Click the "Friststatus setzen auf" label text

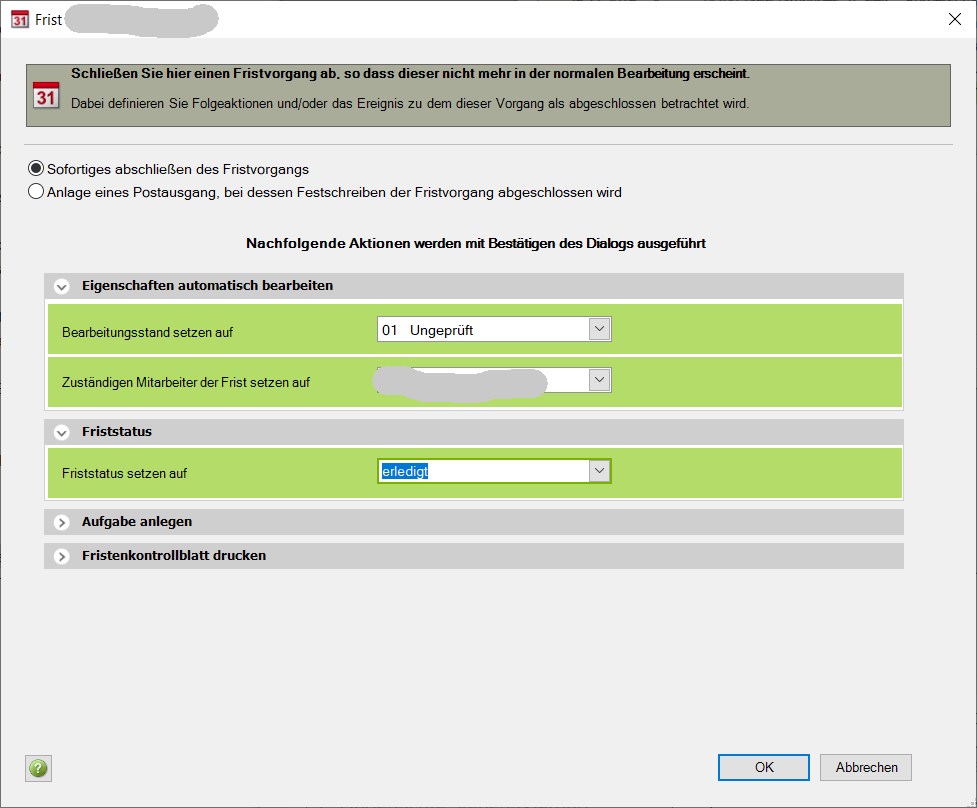[124, 473]
